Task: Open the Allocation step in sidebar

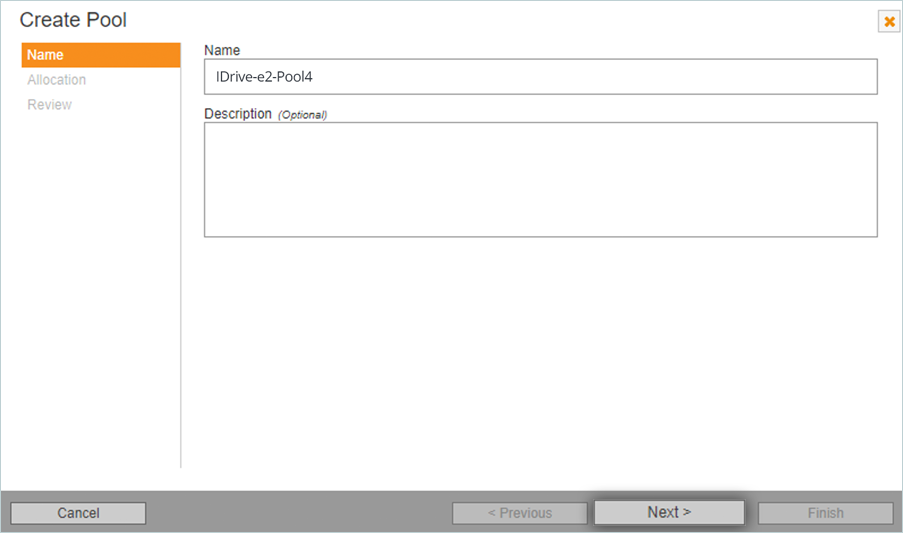Action: (56, 80)
